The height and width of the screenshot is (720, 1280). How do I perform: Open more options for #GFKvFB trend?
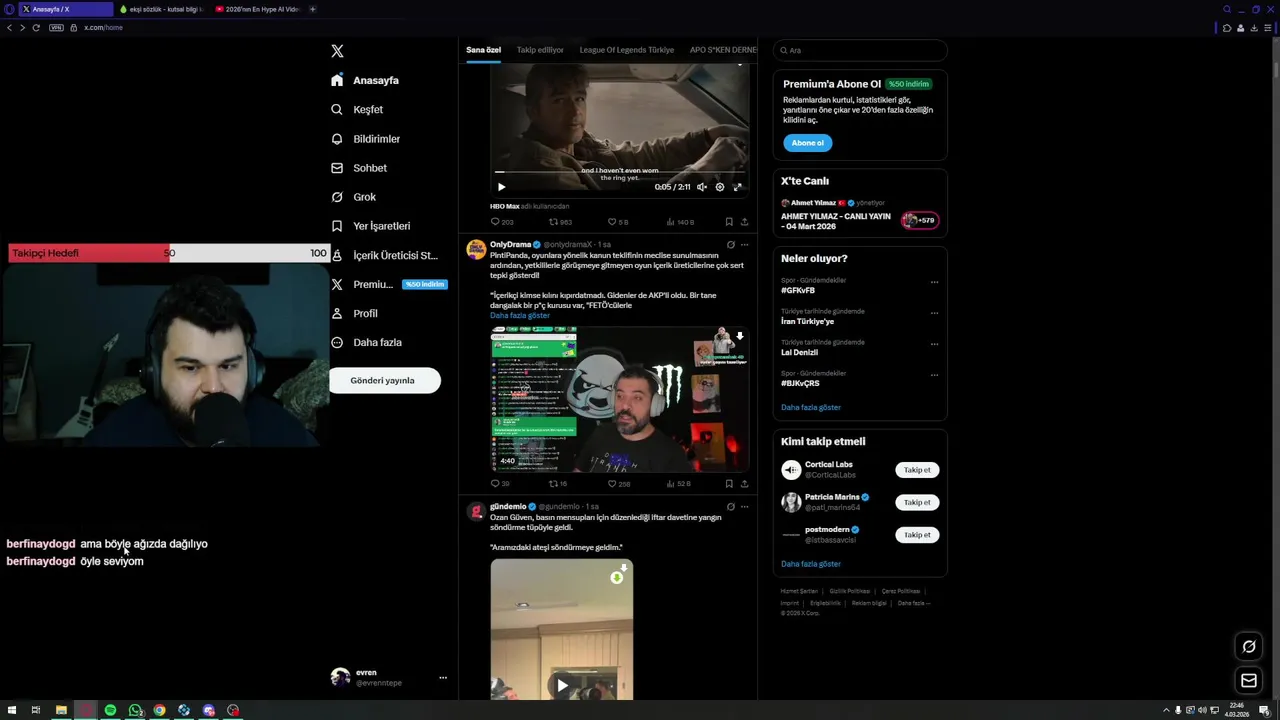point(935,282)
